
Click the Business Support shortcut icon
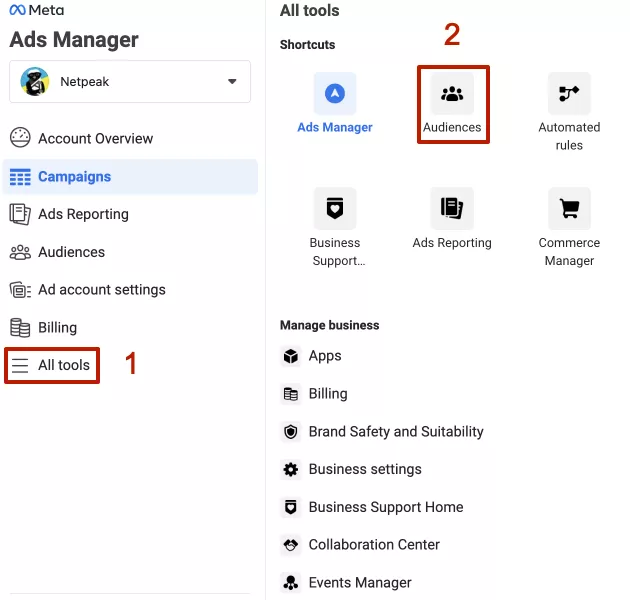pos(335,209)
